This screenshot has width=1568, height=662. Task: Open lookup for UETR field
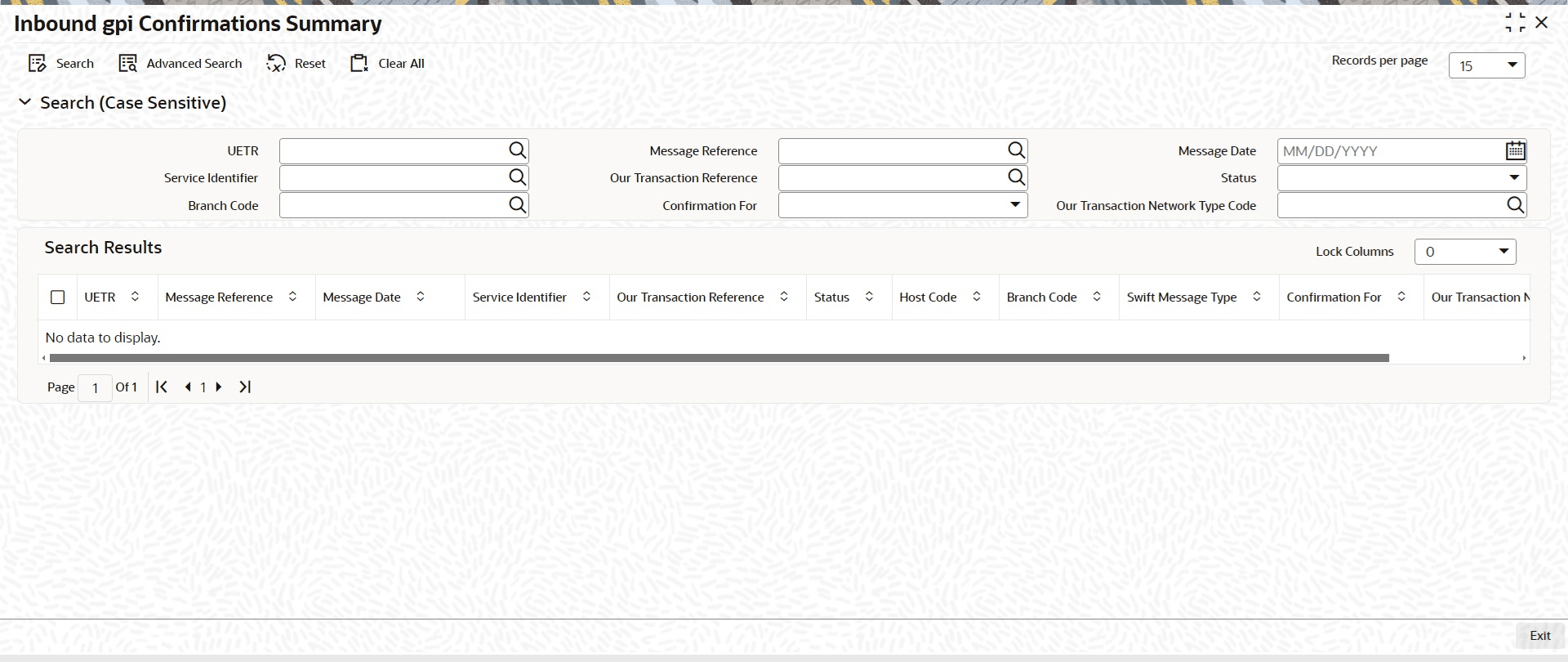pos(517,150)
